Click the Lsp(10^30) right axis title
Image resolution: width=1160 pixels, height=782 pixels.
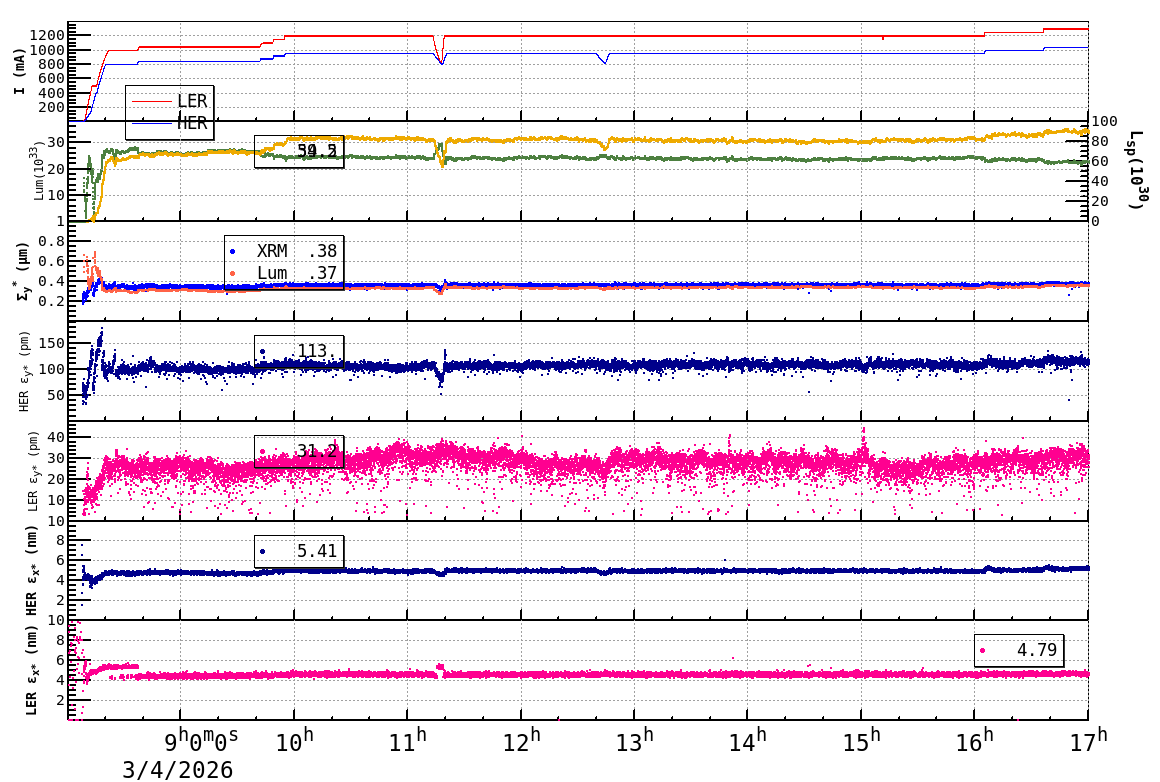coord(1136,171)
